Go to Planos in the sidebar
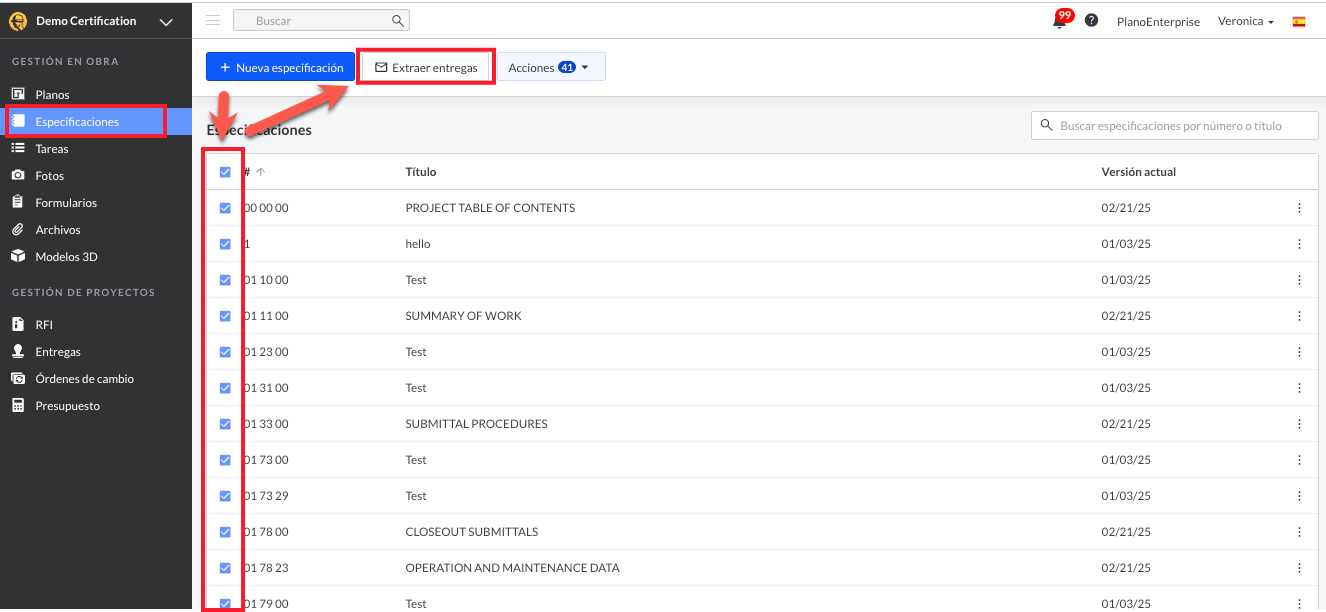The width and height of the screenshot is (1326, 612). pyautogui.click(x=52, y=95)
